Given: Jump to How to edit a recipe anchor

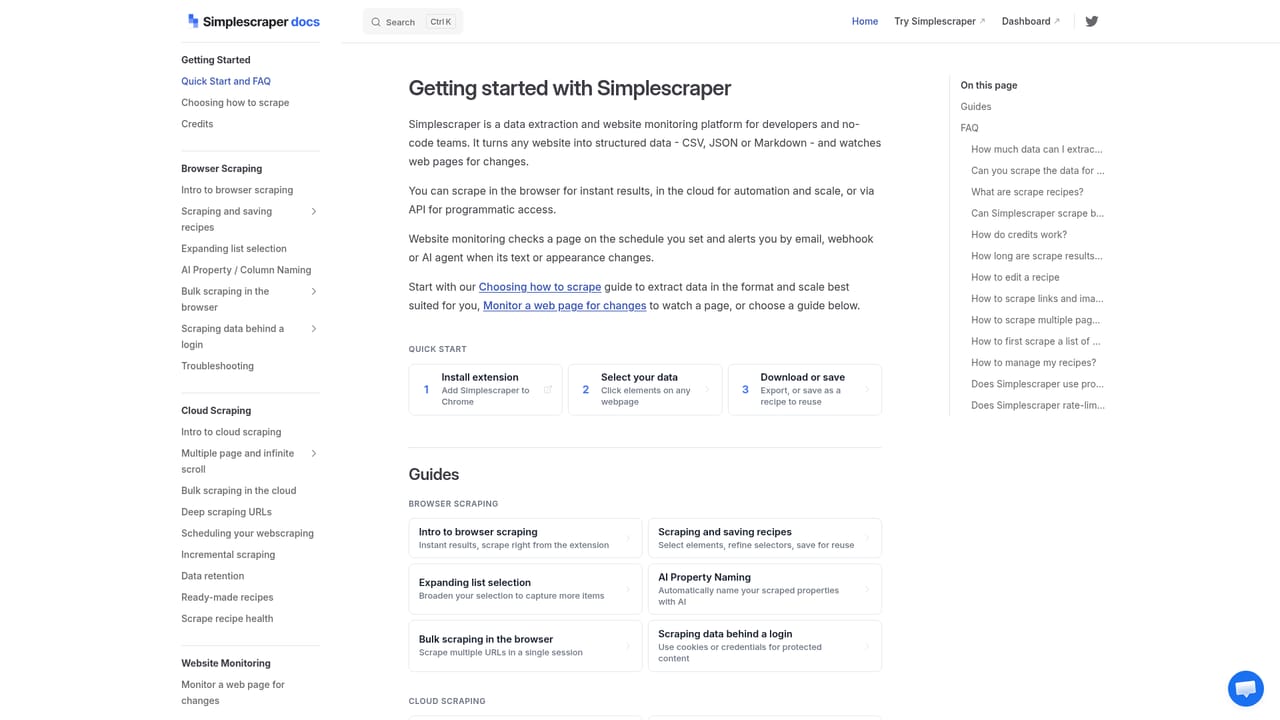Looking at the screenshot, I should (x=1015, y=277).
